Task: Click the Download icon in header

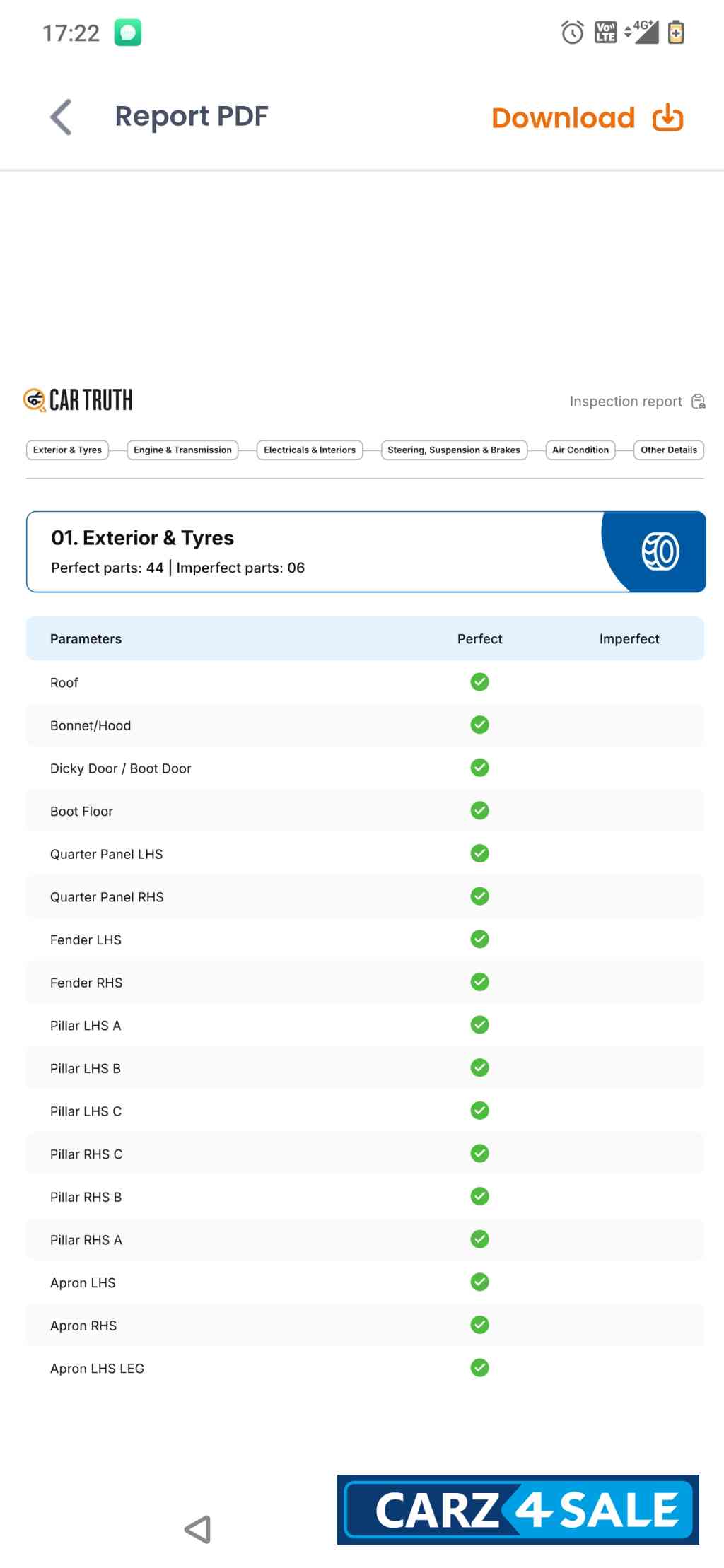Action: click(x=667, y=118)
